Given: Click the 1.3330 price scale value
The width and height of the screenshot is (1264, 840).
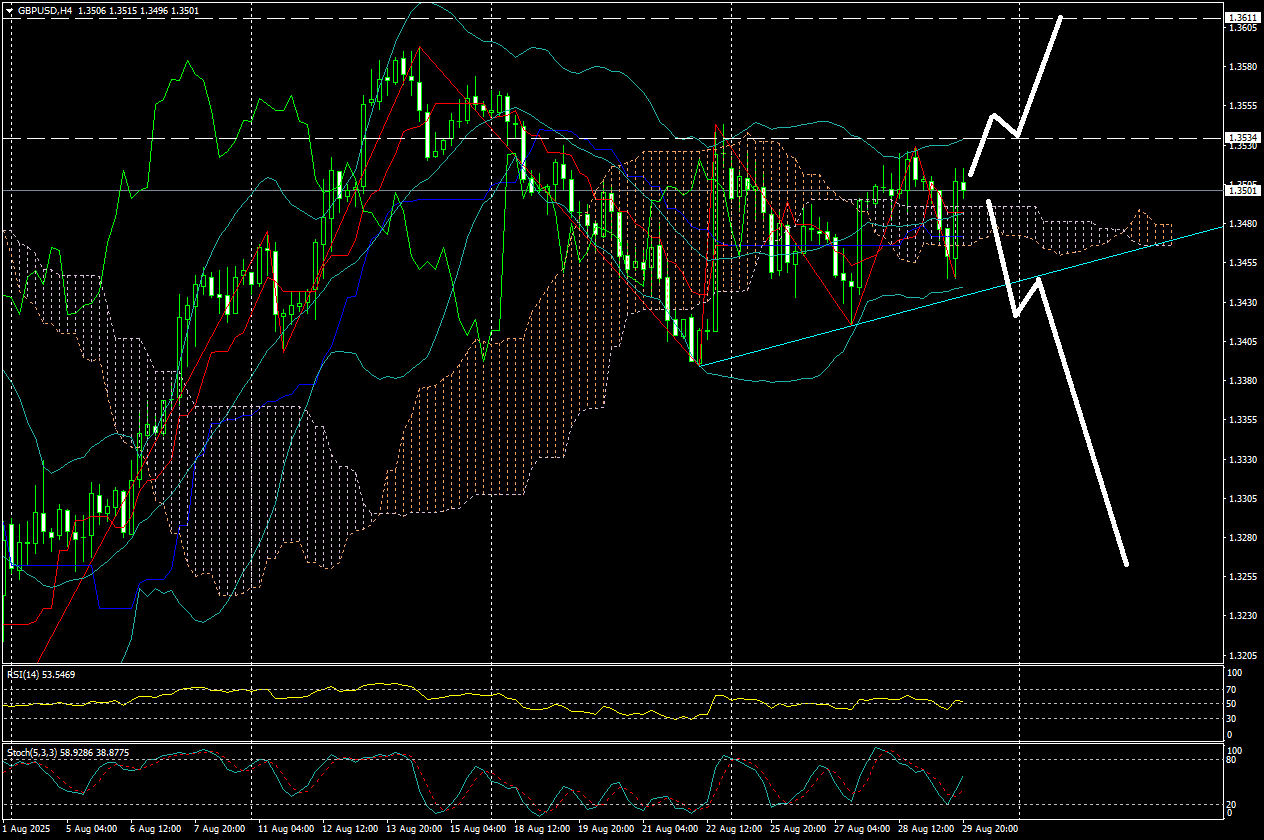Looking at the screenshot, I should (1243, 460).
